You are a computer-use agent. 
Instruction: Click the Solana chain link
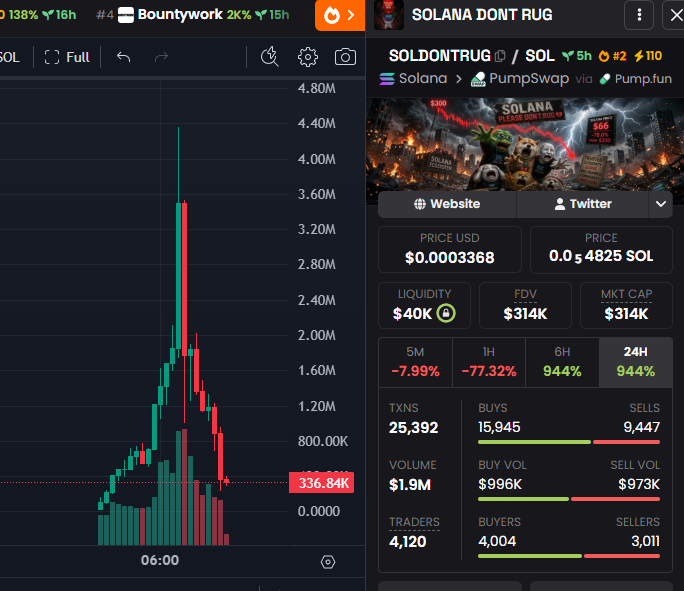coord(414,79)
